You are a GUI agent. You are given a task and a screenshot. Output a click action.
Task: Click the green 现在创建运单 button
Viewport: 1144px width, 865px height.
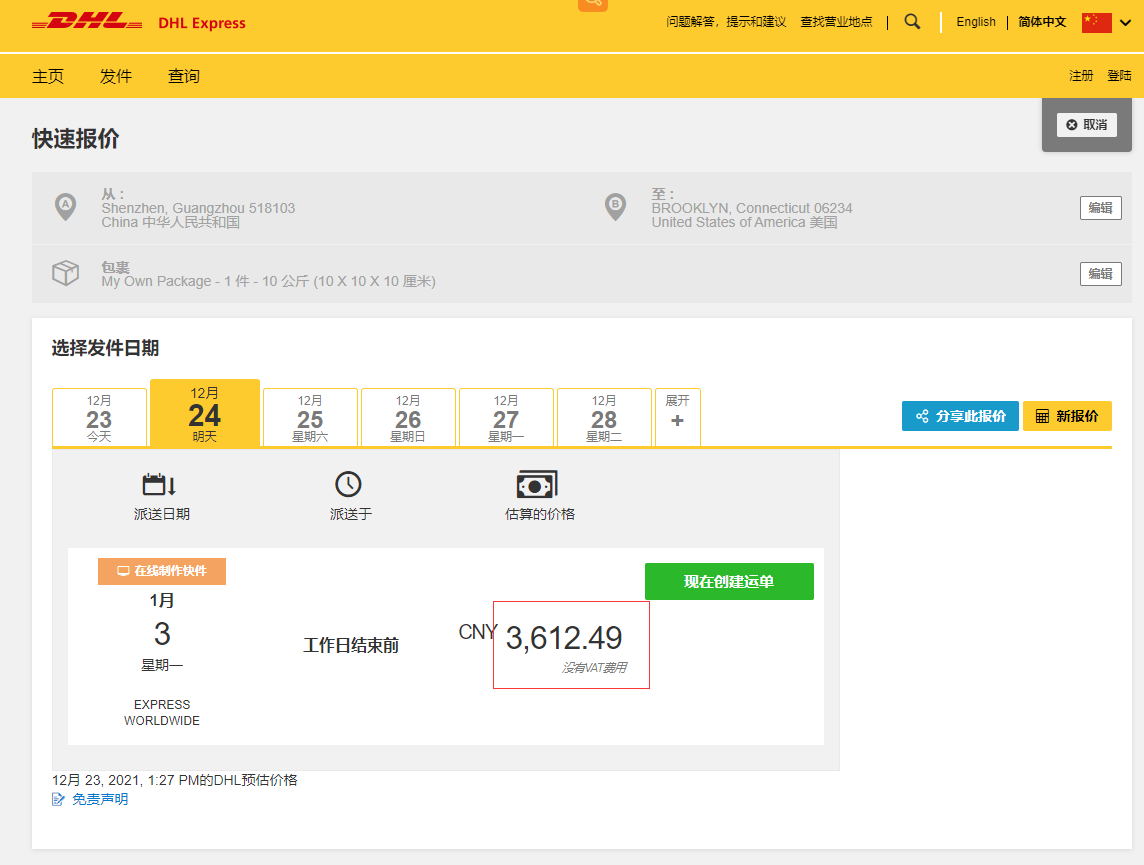pos(729,581)
